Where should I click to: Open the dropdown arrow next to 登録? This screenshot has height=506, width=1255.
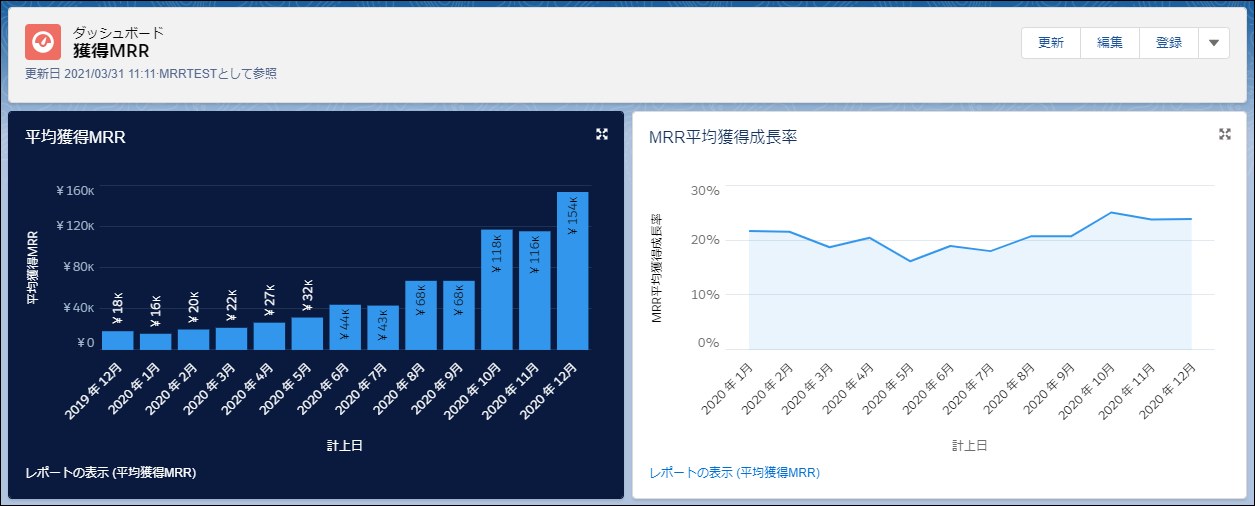pyautogui.click(x=1214, y=43)
